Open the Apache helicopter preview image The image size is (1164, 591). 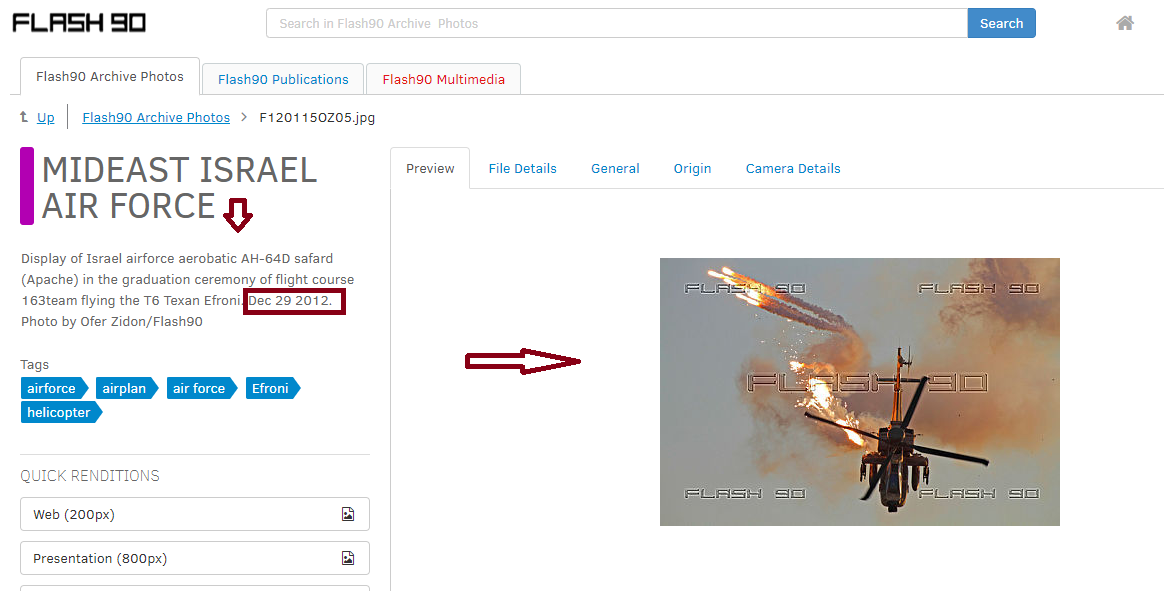(x=860, y=392)
